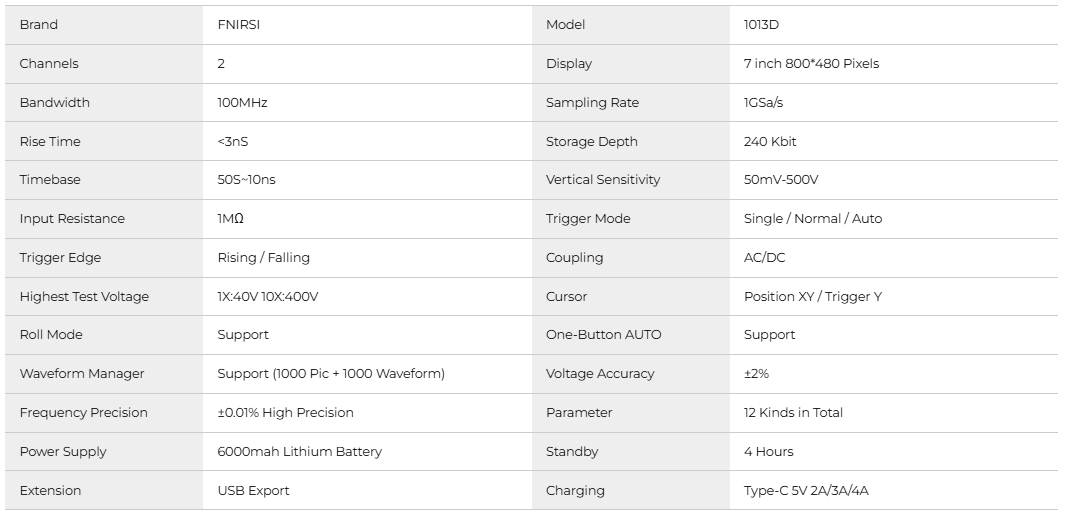1067x522 pixels.
Task: Click the Vertical Sensitivity label
Action: [603, 180]
